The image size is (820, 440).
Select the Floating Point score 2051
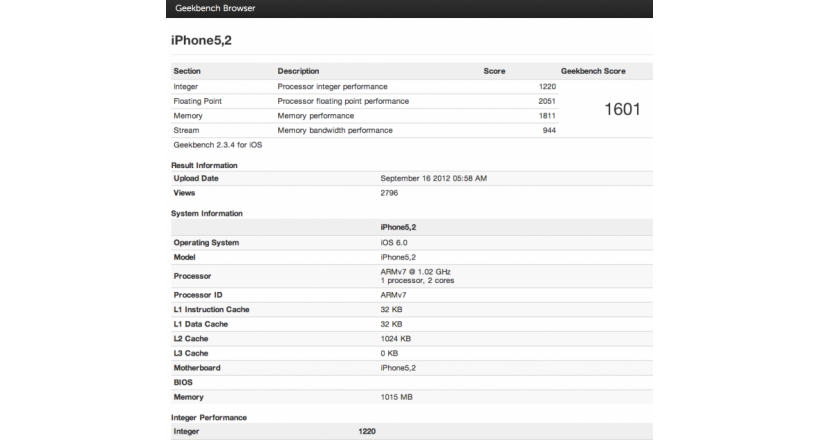pyautogui.click(x=547, y=101)
